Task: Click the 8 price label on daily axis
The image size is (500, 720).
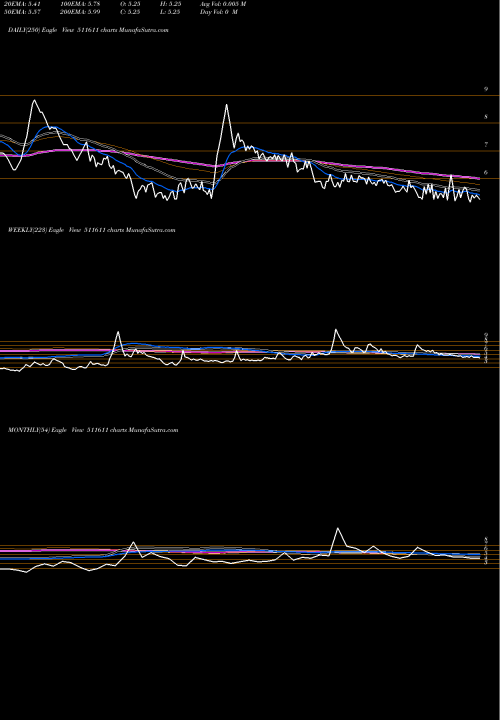Action: click(486, 117)
